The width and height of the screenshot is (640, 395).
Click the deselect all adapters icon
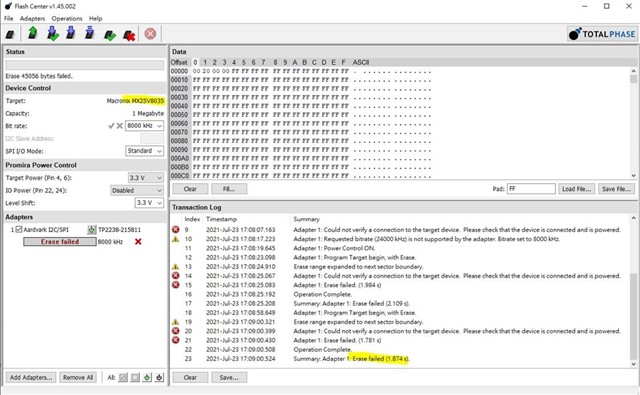click(135, 377)
